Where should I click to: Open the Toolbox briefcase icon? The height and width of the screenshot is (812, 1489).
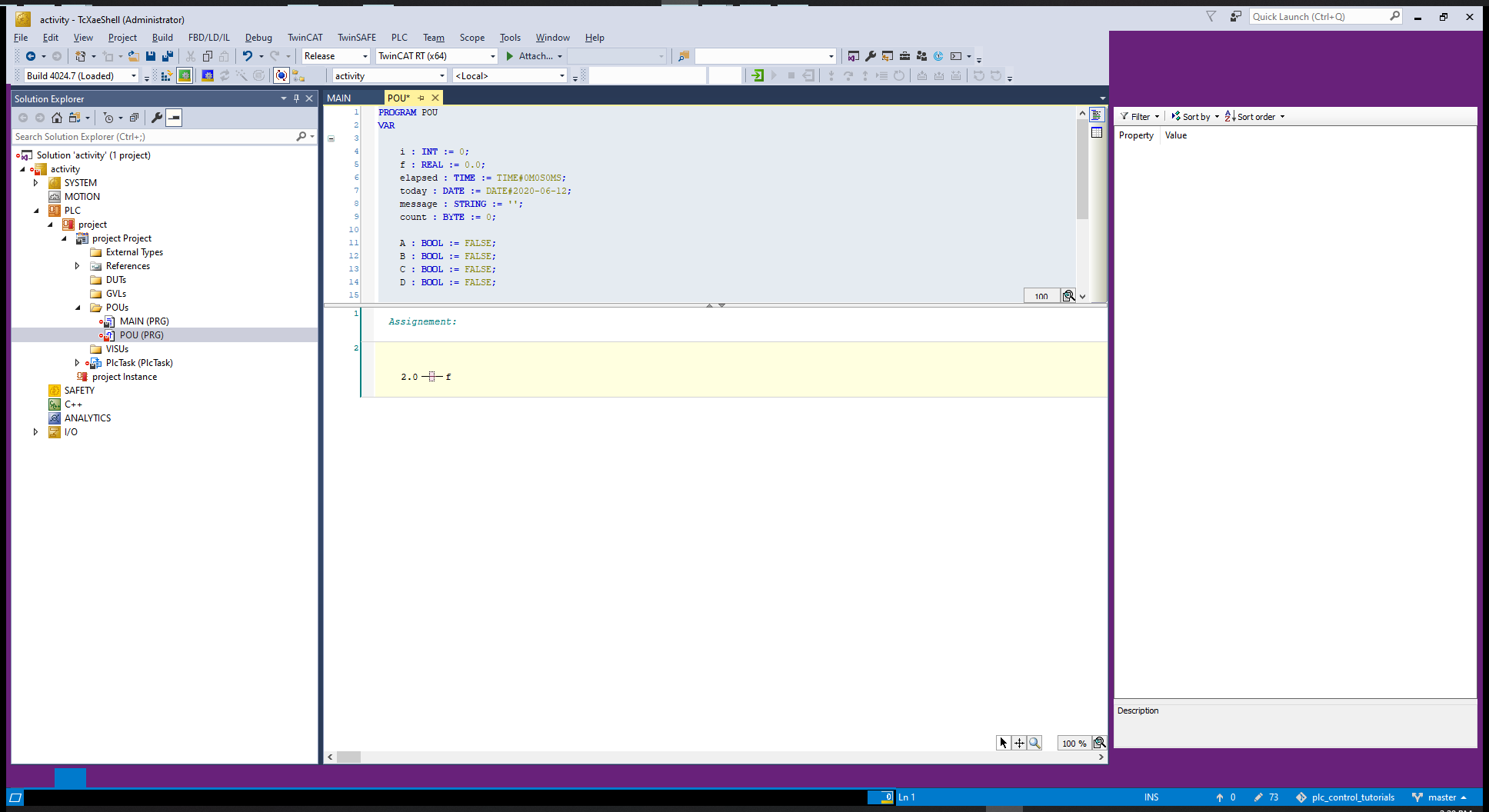(904, 56)
